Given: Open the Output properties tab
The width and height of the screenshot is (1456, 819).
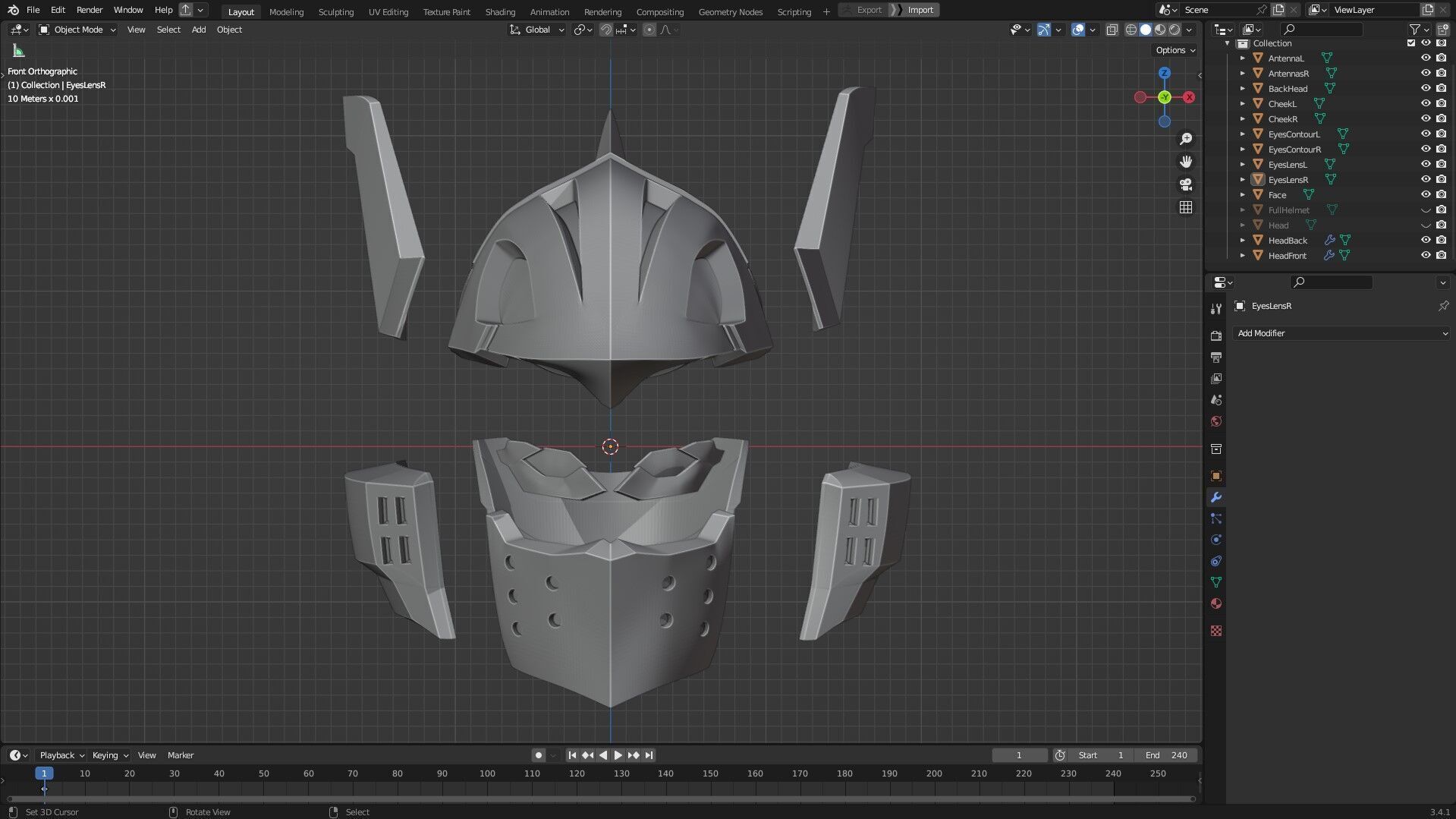Looking at the screenshot, I should [1216, 357].
